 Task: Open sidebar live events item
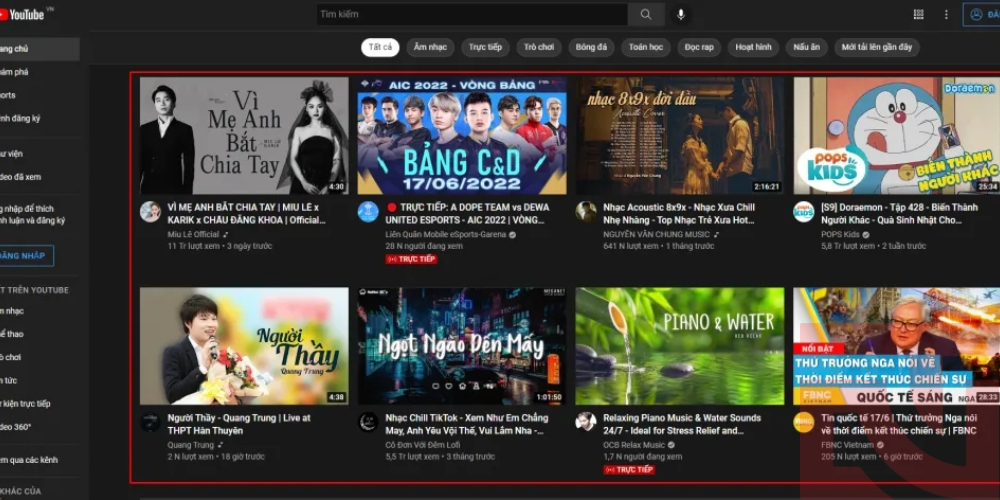(x=40, y=404)
